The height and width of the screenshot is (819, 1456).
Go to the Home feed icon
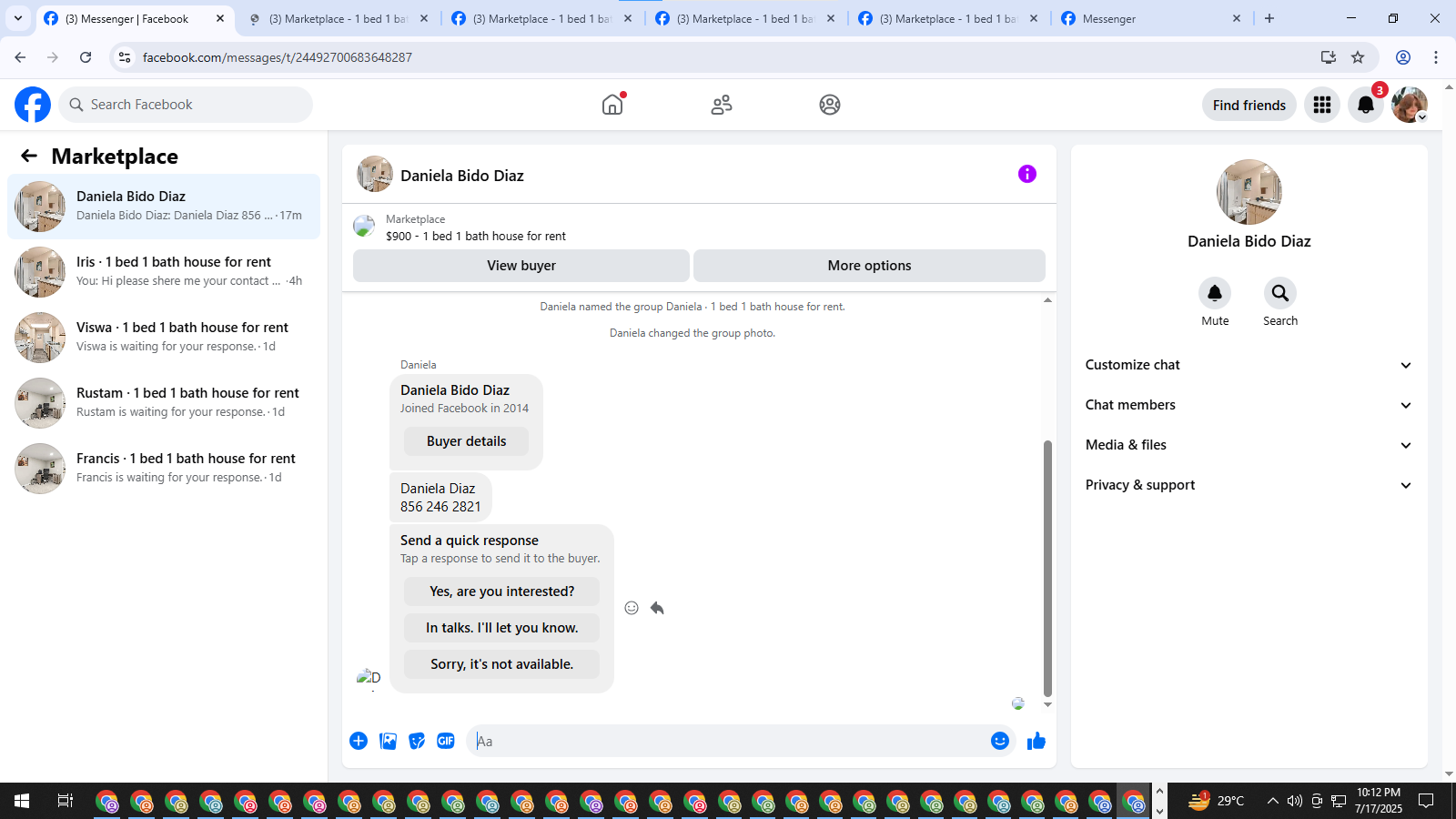(612, 105)
